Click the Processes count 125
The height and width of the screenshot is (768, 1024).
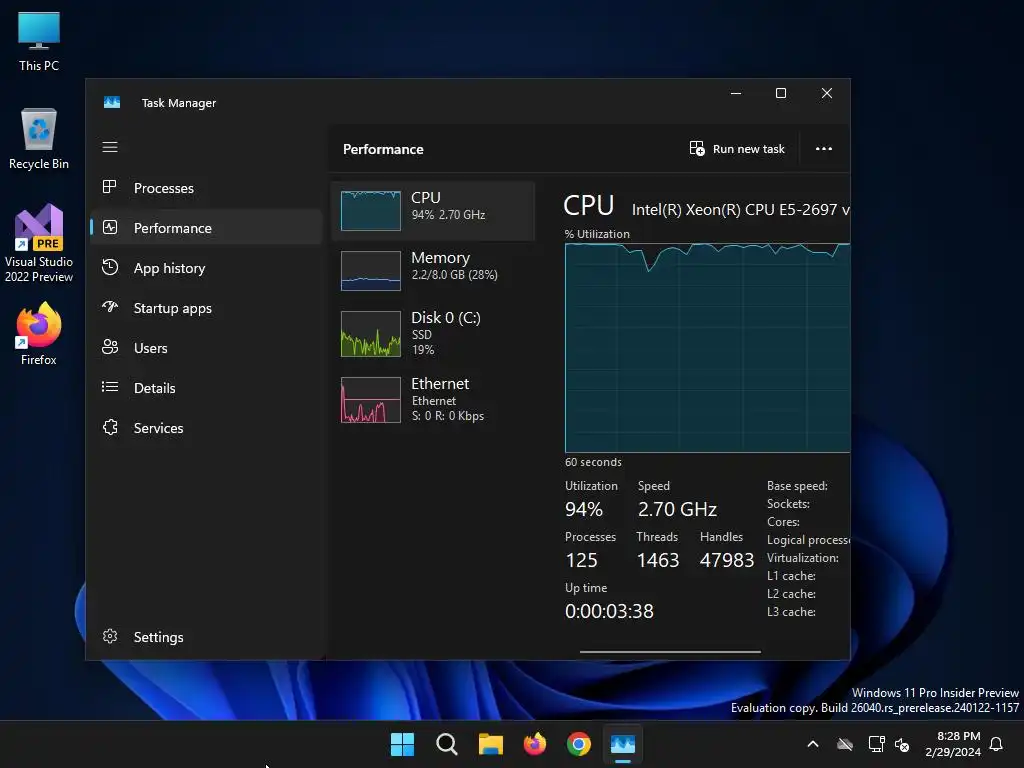(x=581, y=560)
